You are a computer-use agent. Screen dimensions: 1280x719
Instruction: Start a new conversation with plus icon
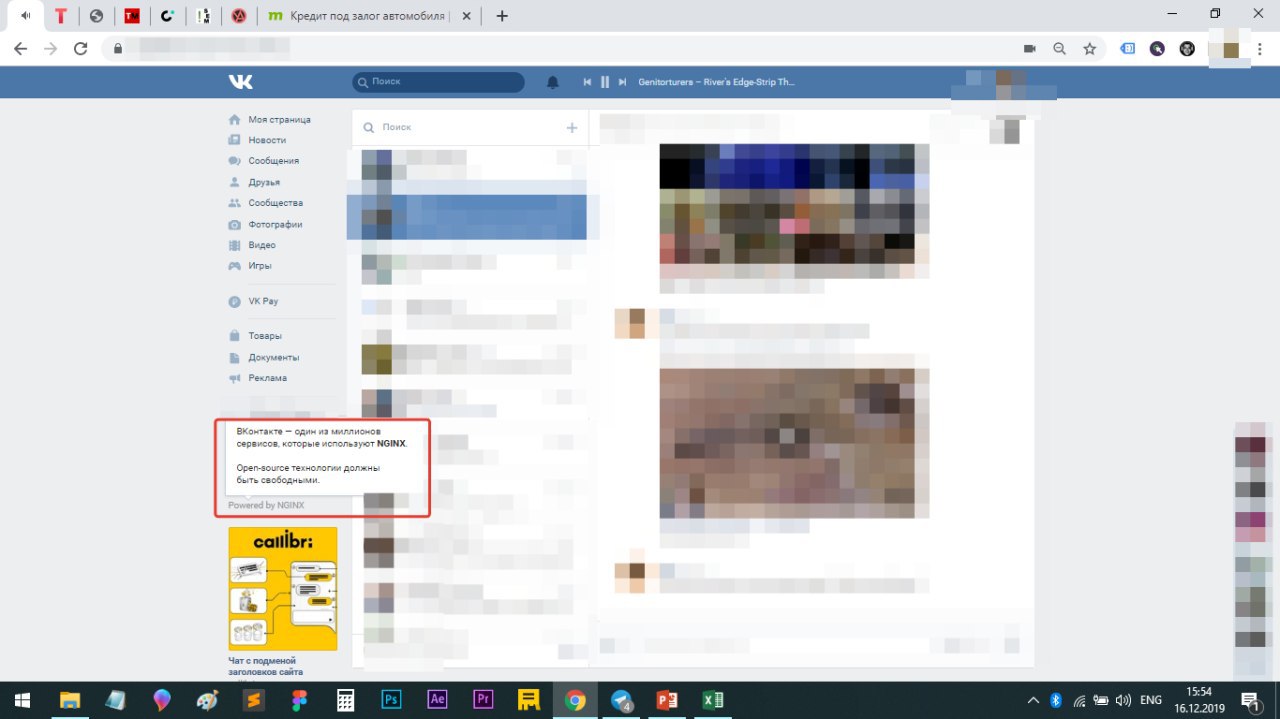tap(572, 127)
